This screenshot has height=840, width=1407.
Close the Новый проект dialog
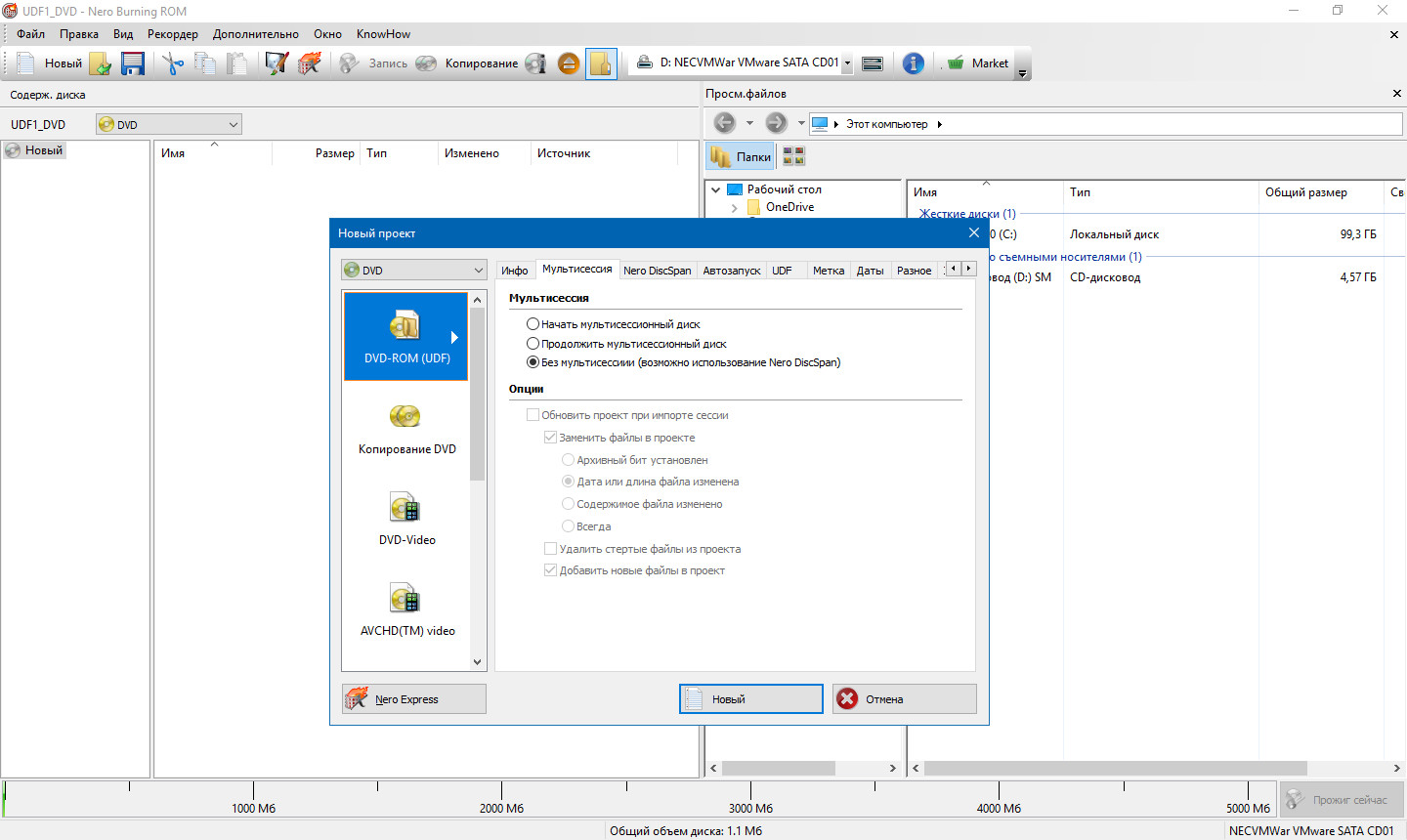pos(973,232)
